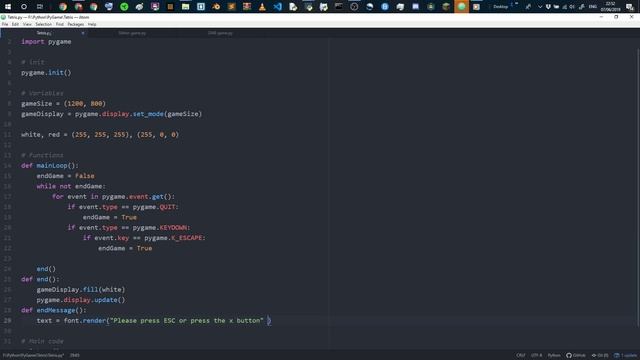Click GitHub in the status bar
The height and width of the screenshot is (360, 640).
point(576,355)
